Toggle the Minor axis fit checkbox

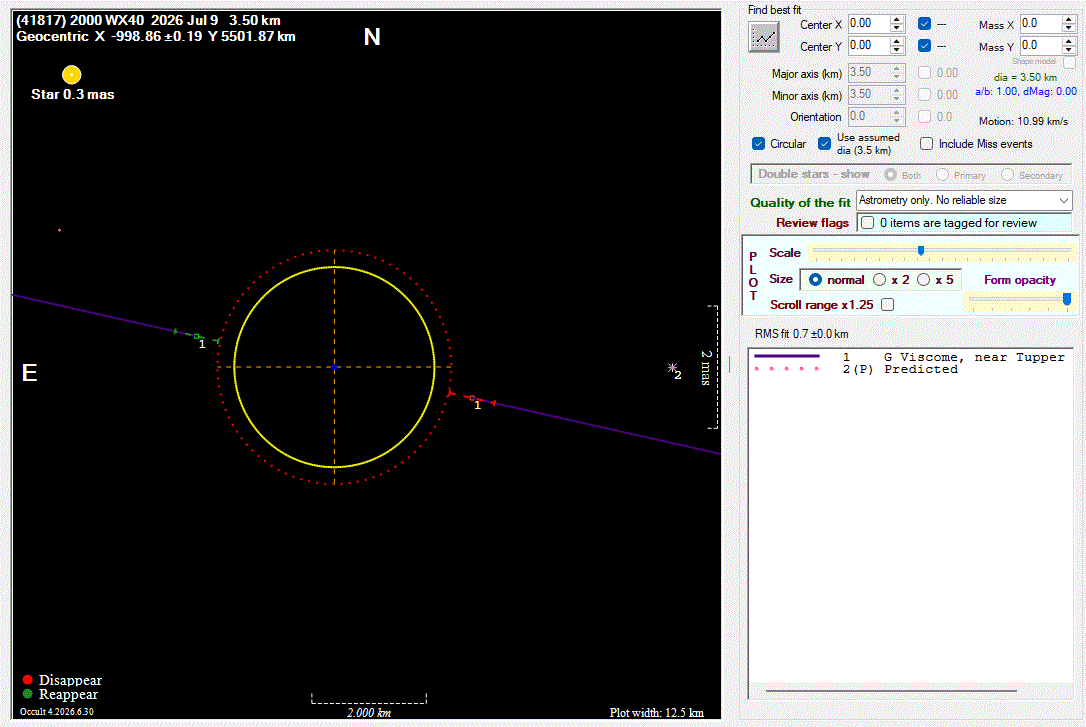(924, 94)
